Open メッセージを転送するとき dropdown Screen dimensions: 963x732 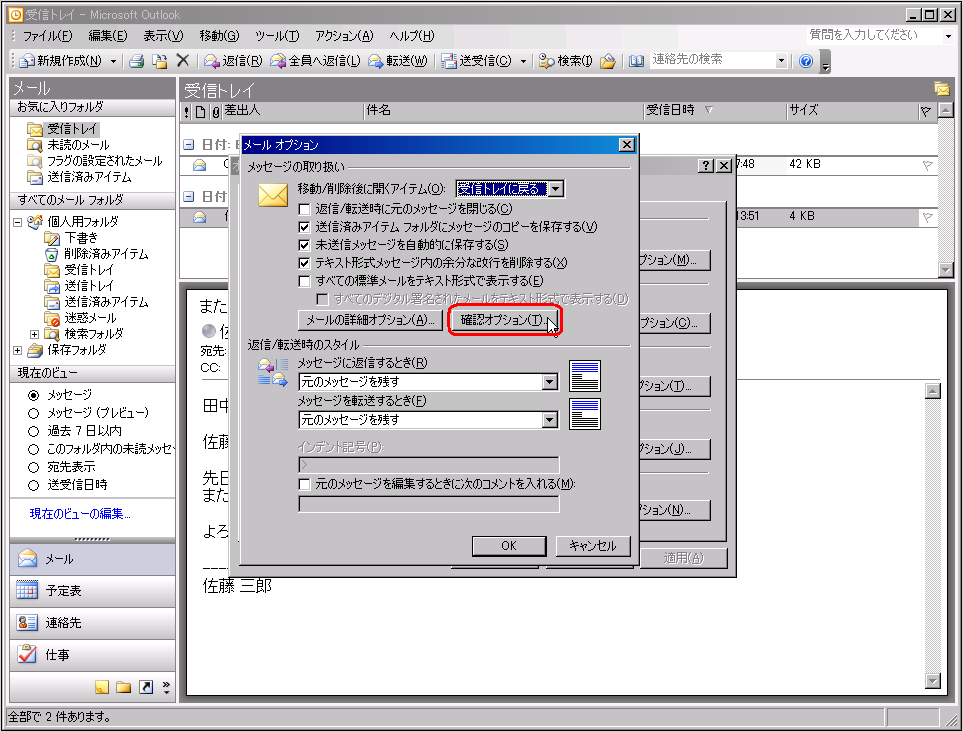[550, 420]
